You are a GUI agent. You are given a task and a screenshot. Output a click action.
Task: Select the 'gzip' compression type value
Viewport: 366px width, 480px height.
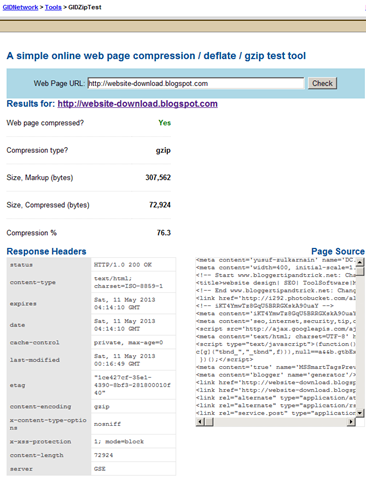[x=163, y=151]
